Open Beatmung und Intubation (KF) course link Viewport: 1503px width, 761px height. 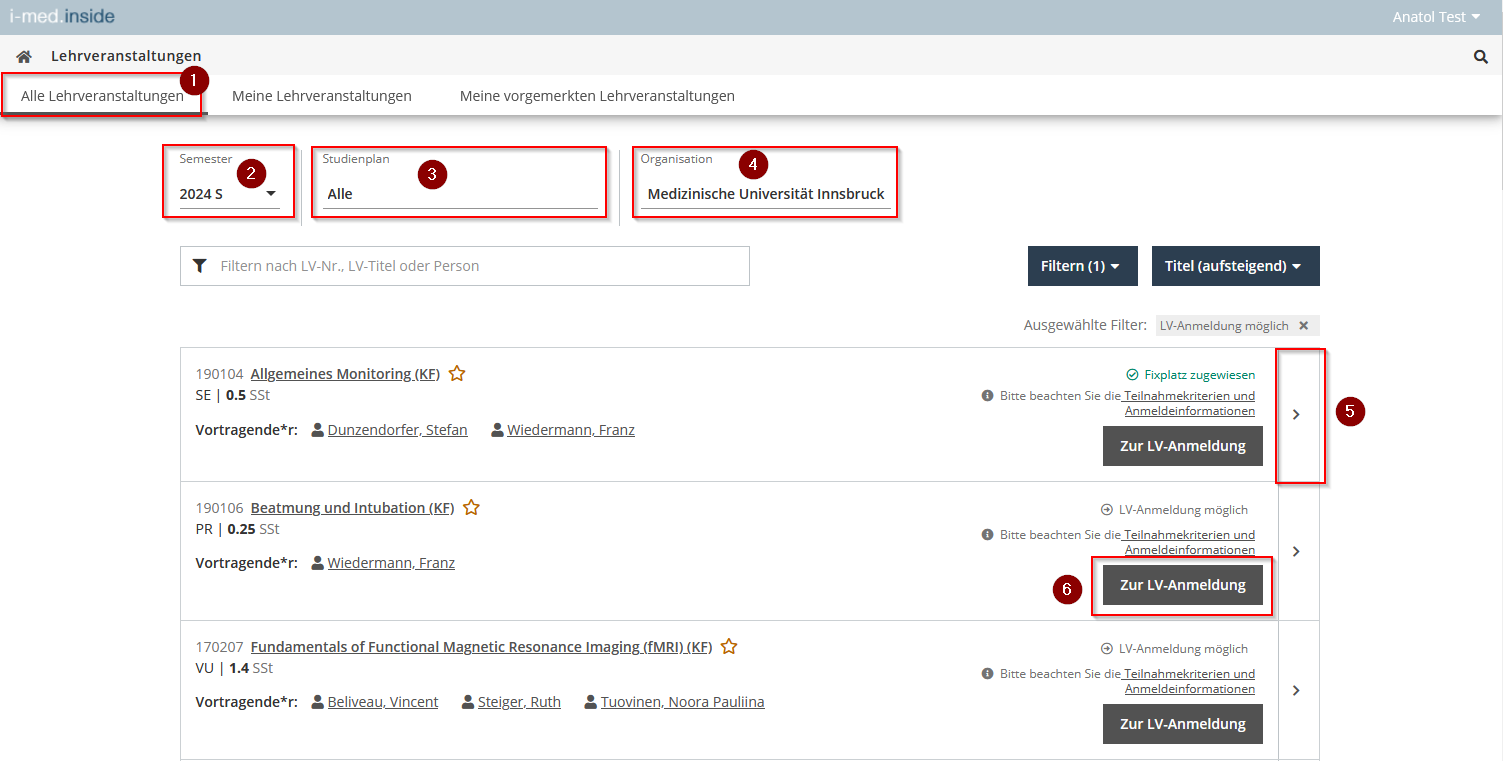click(x=352, y=508)
